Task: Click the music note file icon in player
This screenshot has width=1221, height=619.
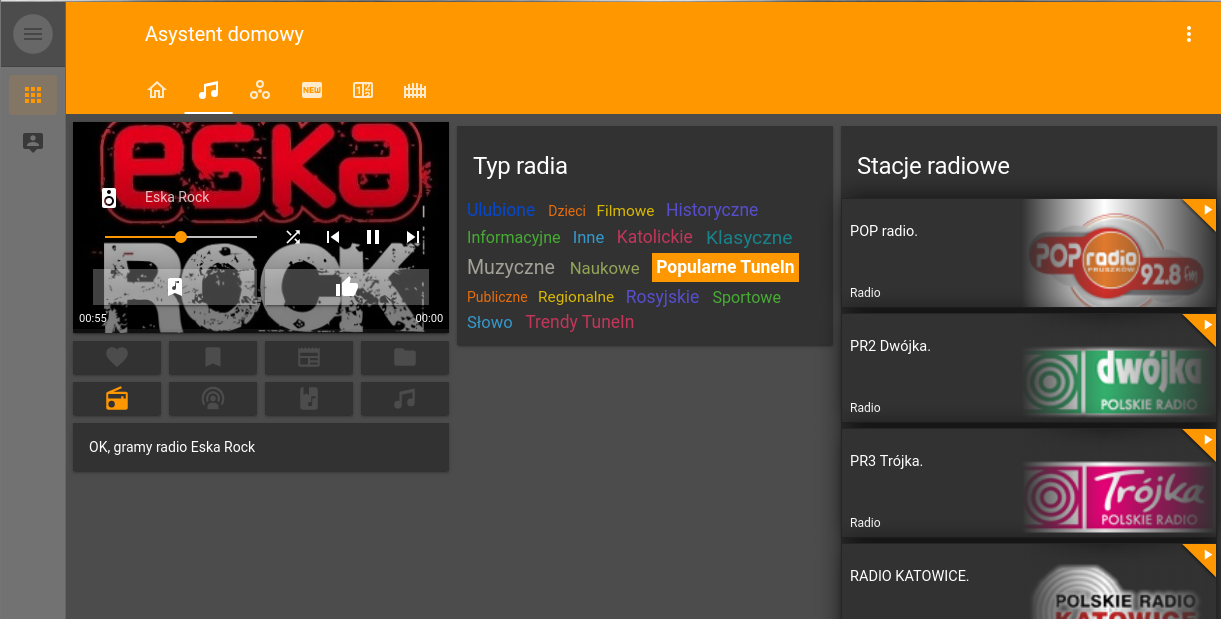Action: point(176,287)
